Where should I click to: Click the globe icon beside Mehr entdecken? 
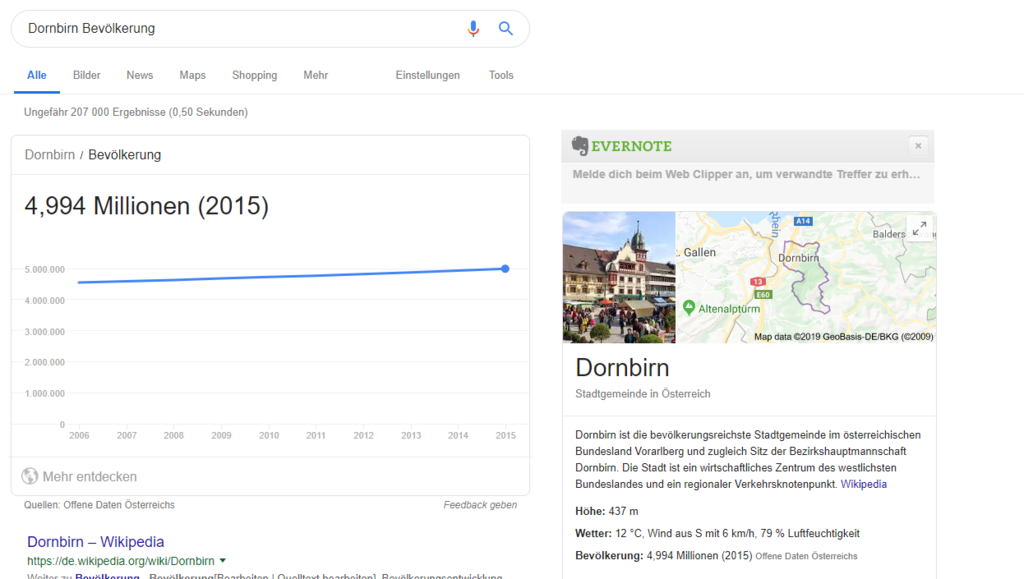point(30,477)
